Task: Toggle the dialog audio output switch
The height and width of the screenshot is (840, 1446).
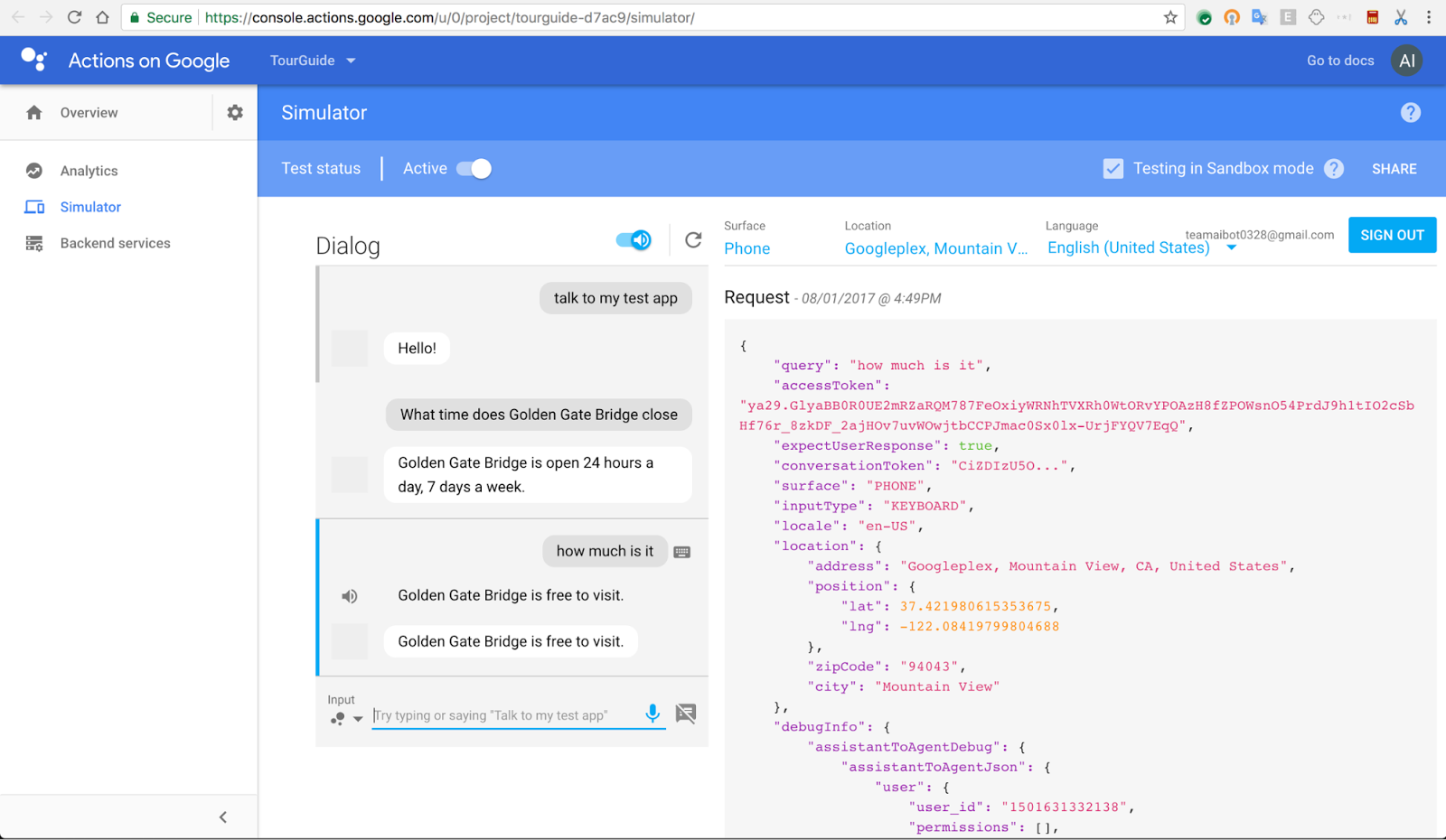Action: tap(634, 239)
